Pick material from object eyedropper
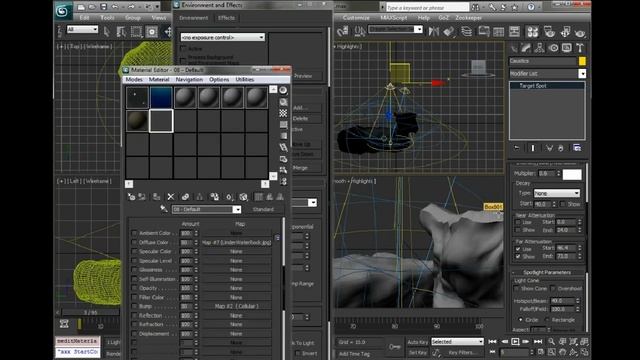640x360 pixels. click(164, 209)
